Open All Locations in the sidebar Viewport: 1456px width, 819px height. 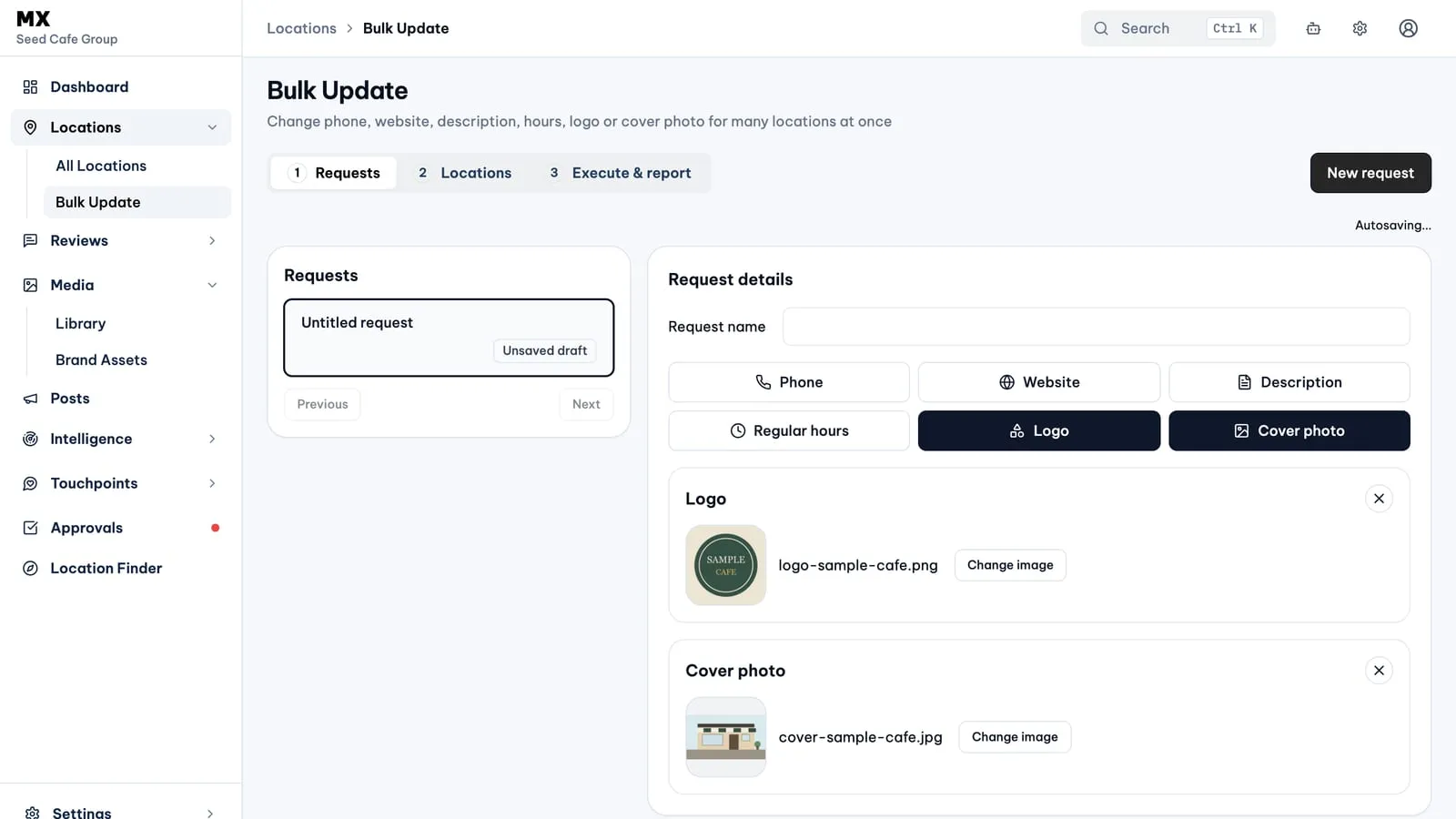click(101, 166)
